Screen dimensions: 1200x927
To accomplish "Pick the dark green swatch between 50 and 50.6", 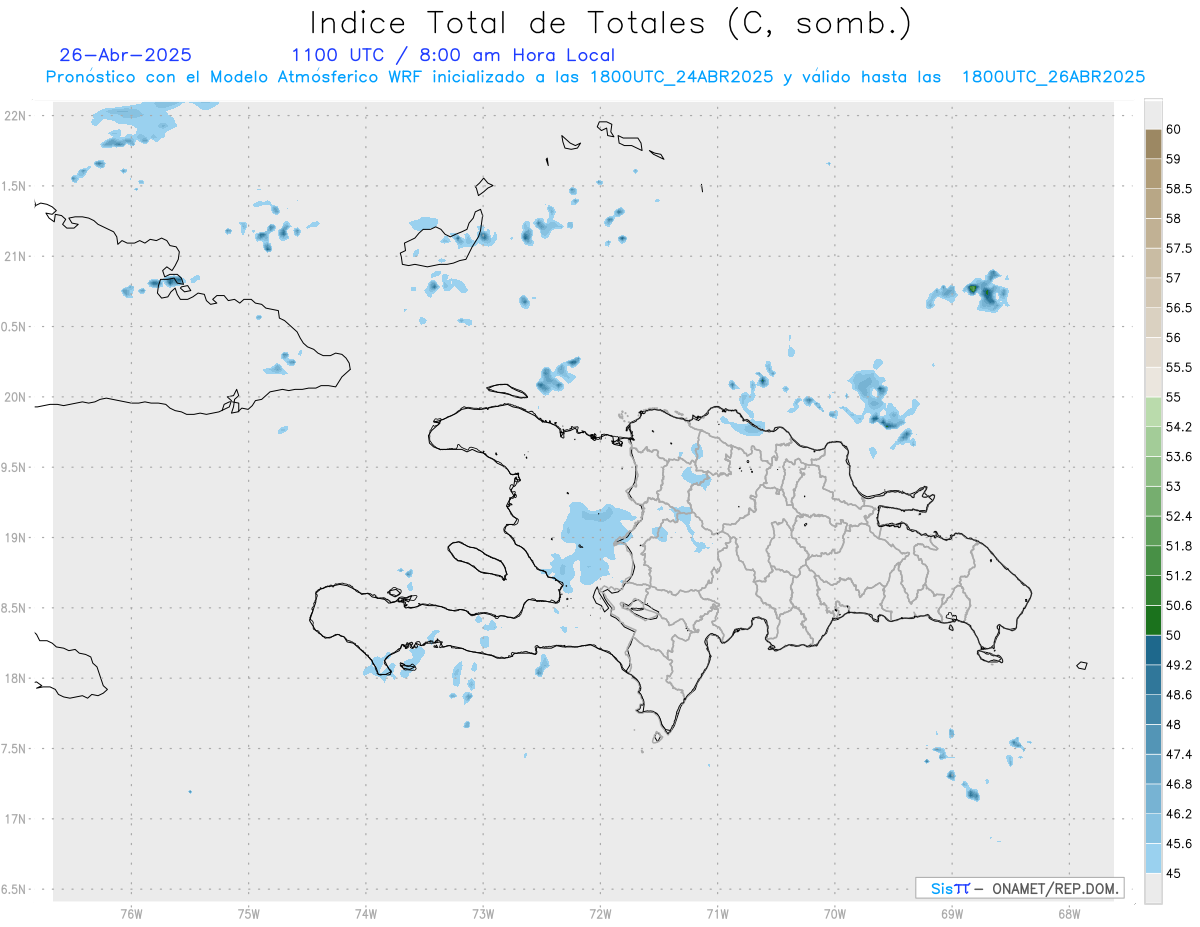I will 1153,620.
